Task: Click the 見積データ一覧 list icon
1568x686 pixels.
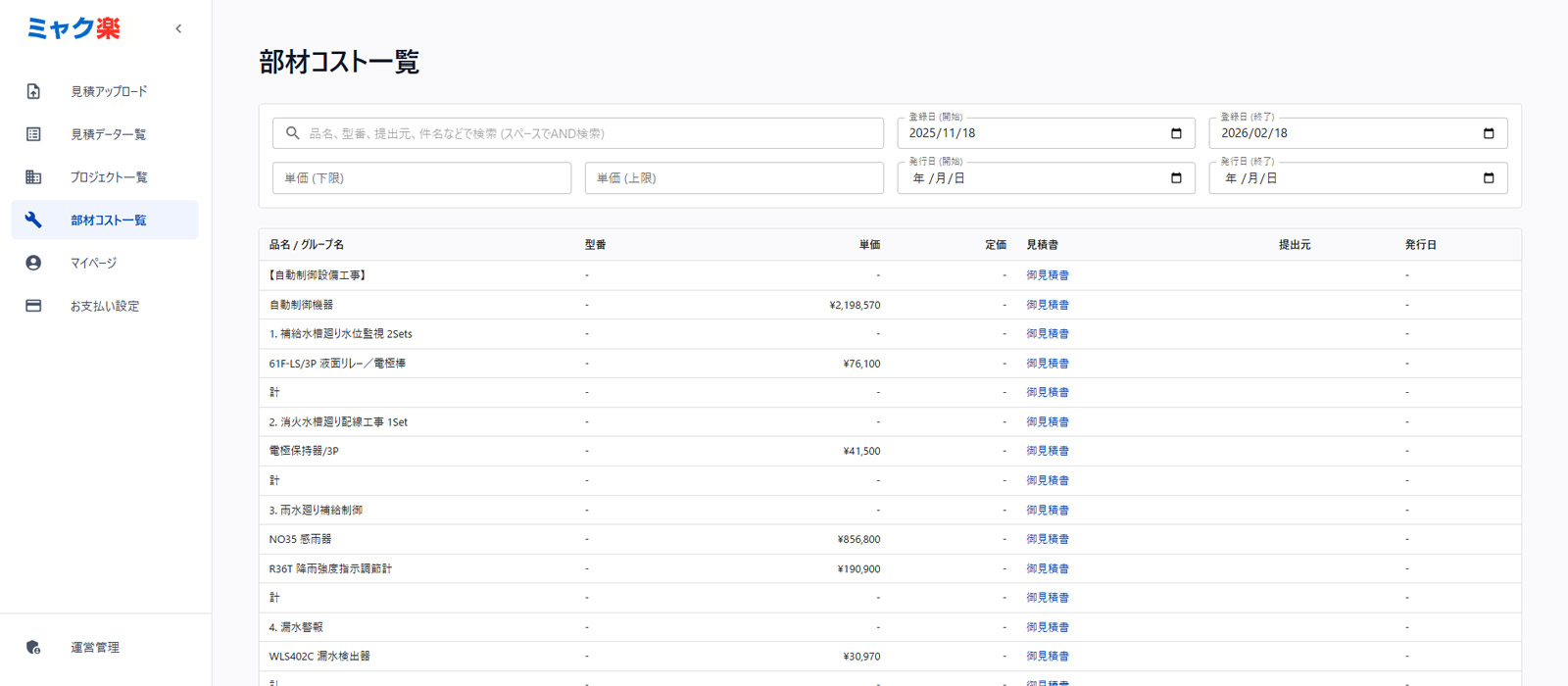Action: pyautogui.click(x=33, y=134)
